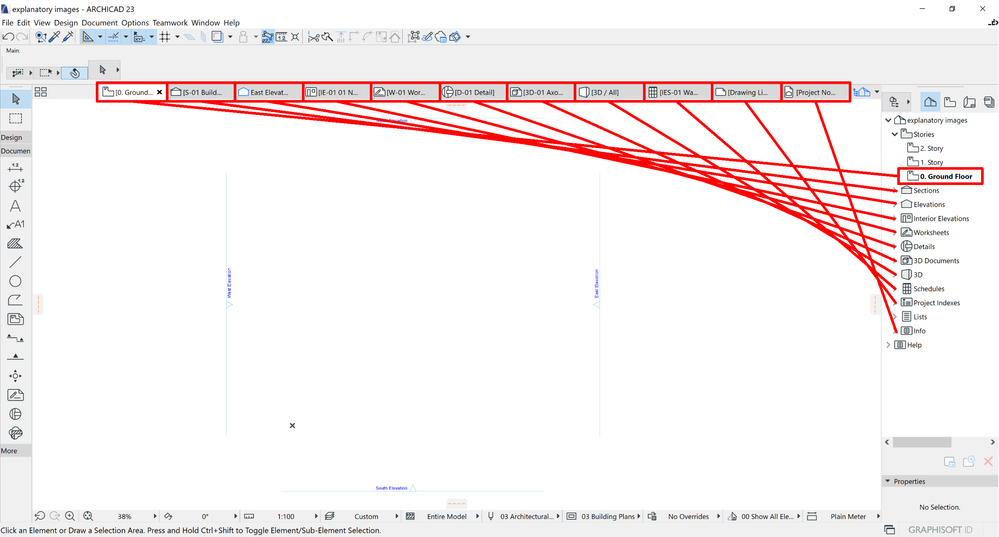
Task: Click the Trace reference icon in toolbar
Action: (x=217, y=37)
